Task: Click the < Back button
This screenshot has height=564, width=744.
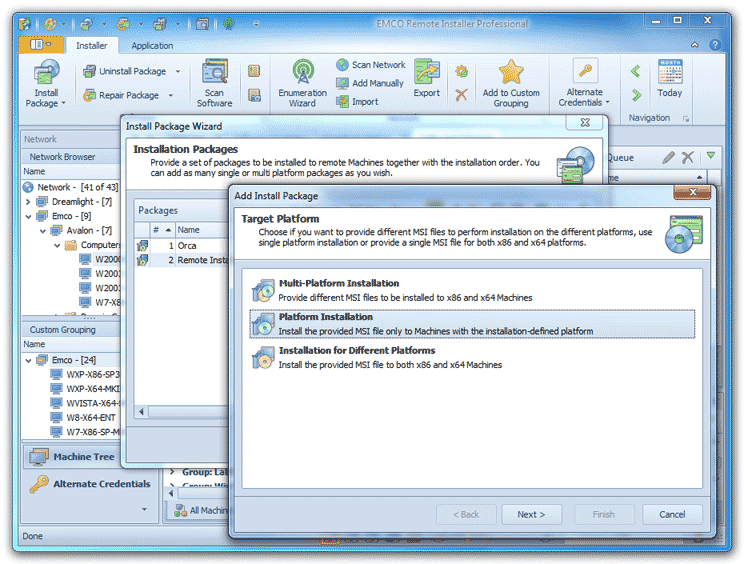Action: pyautogui.click(x=466, y=514)
